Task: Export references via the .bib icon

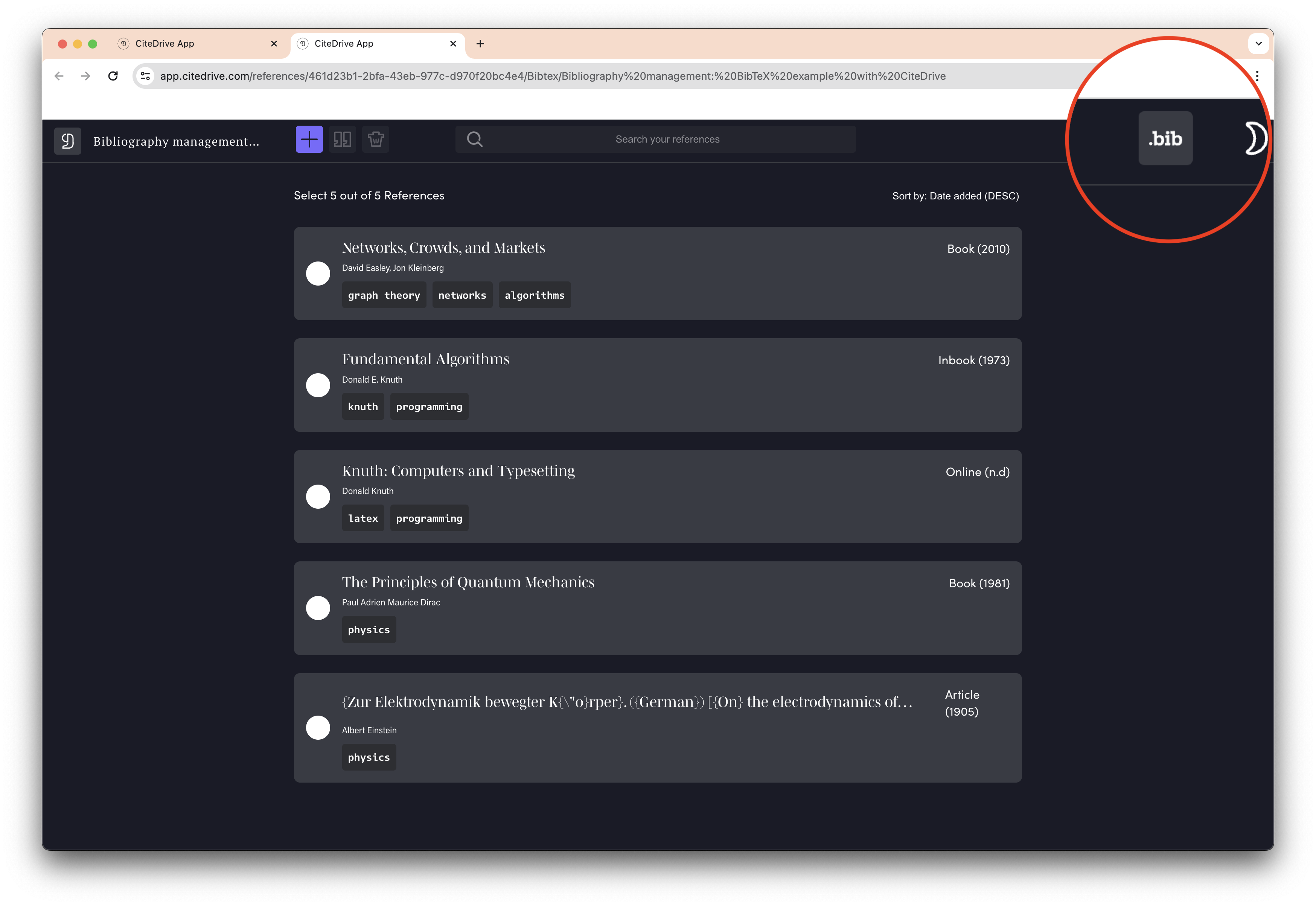Action: coord(1165,138)
